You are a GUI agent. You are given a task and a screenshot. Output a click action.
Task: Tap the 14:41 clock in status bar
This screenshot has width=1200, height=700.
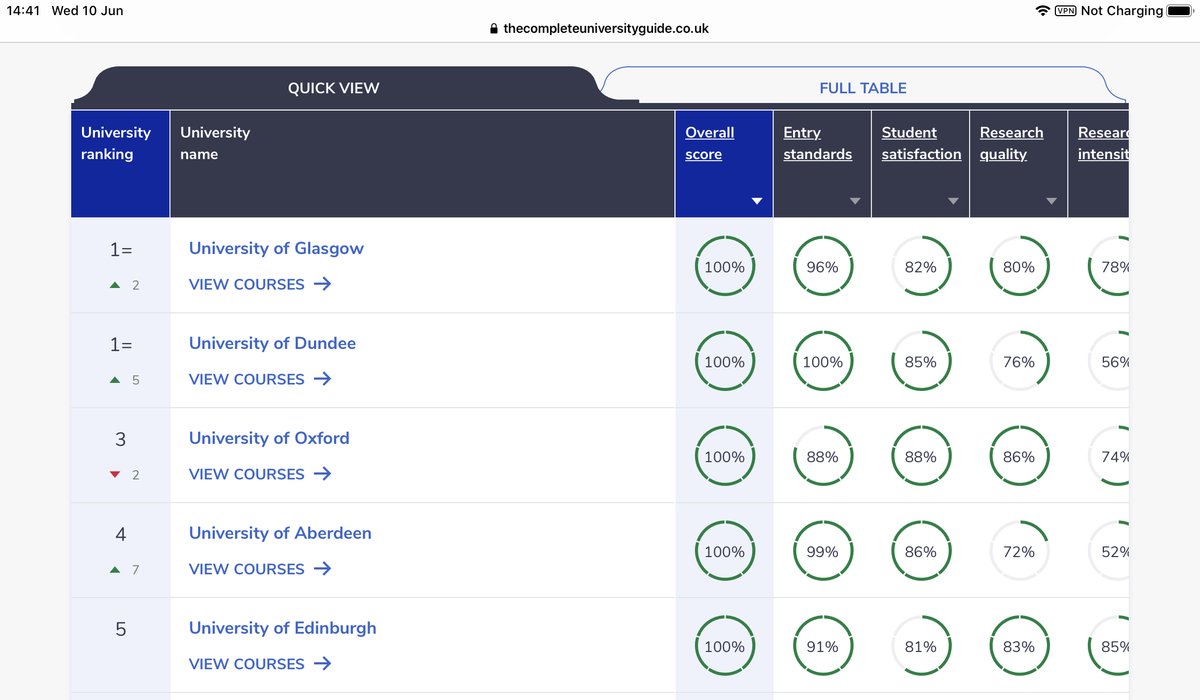22,11
